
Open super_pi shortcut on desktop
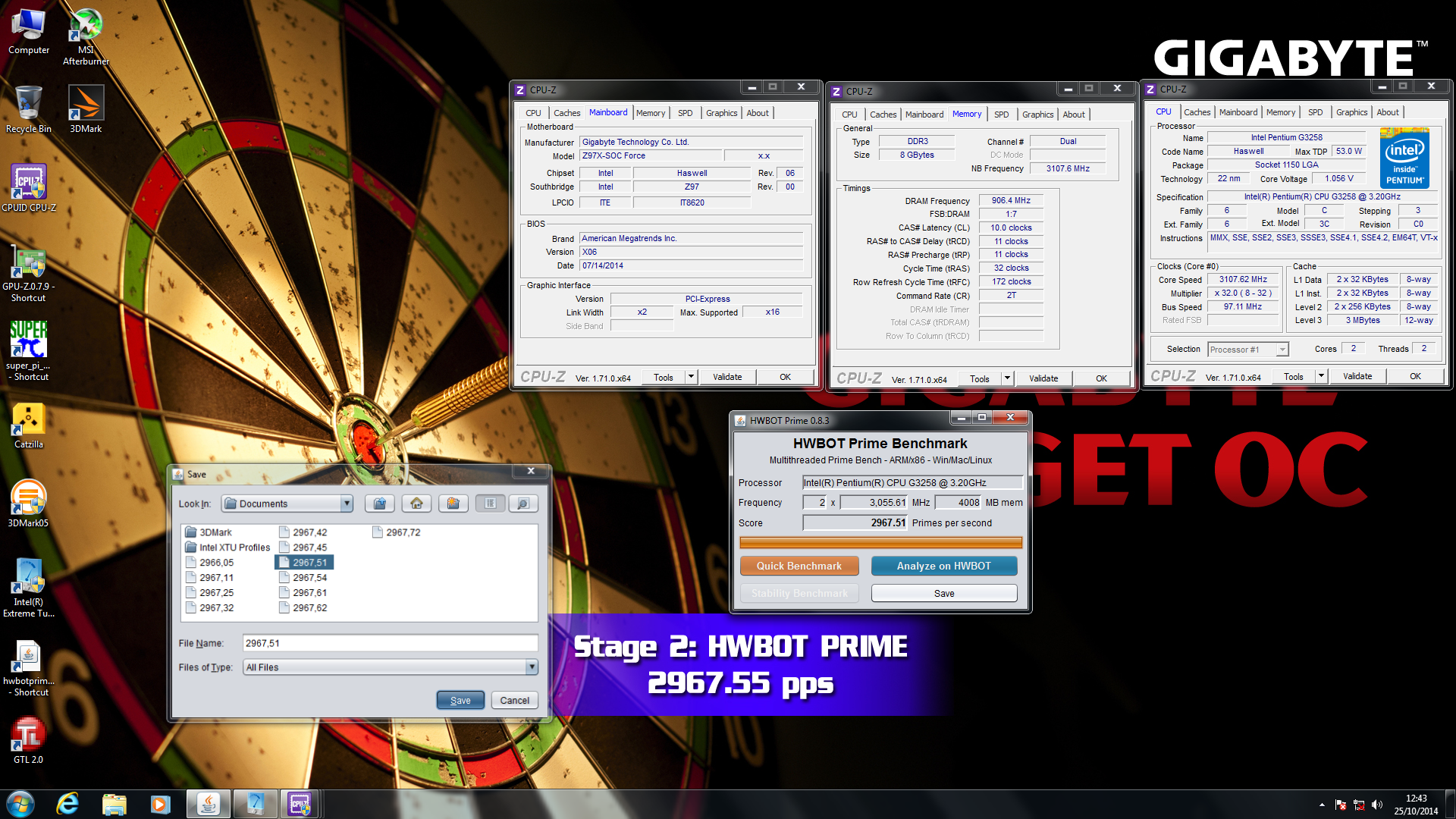[x=29, y=351]
